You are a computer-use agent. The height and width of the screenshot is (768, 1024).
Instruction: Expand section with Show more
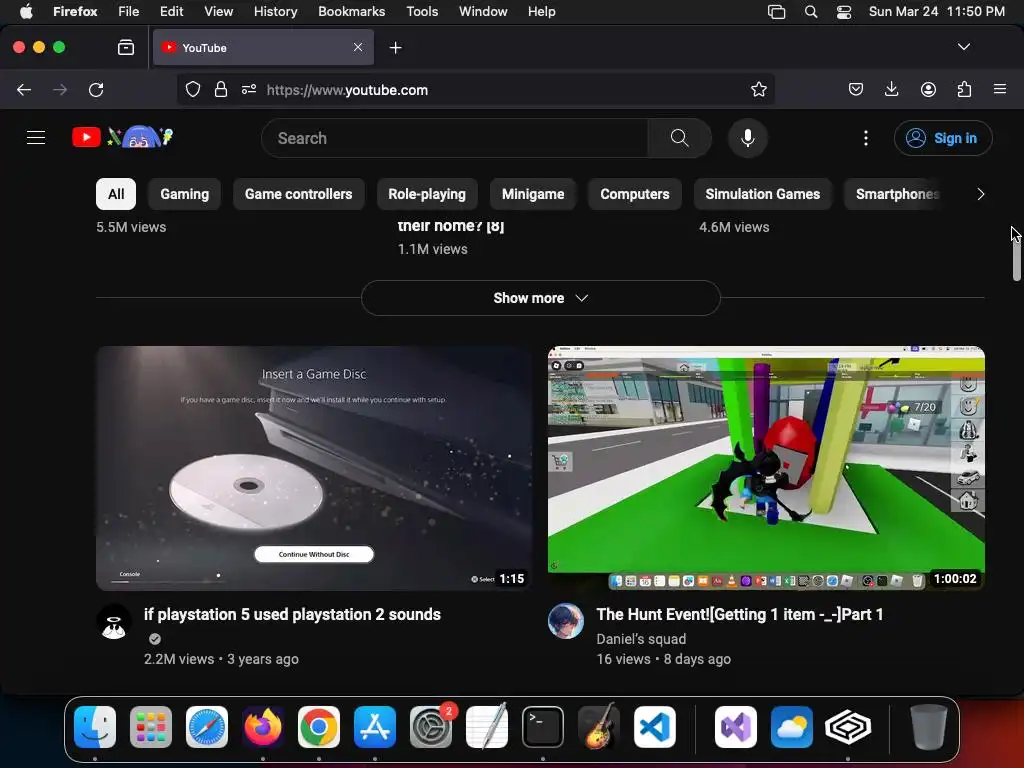[541, 298]
